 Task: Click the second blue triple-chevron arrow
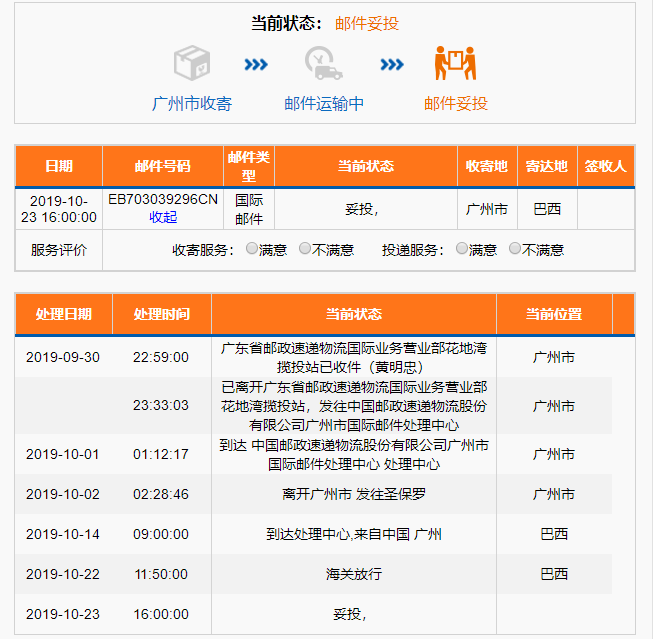tap(392, 65)
